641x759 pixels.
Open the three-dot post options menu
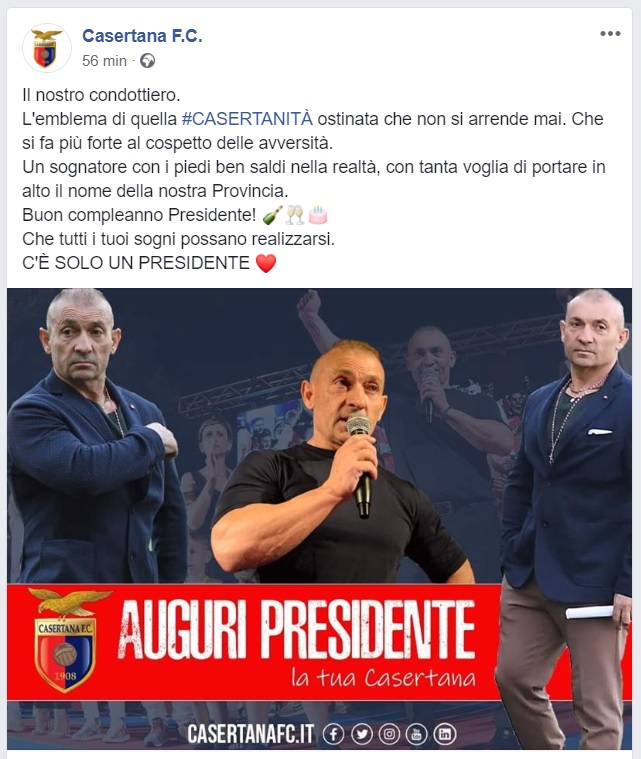610,33
